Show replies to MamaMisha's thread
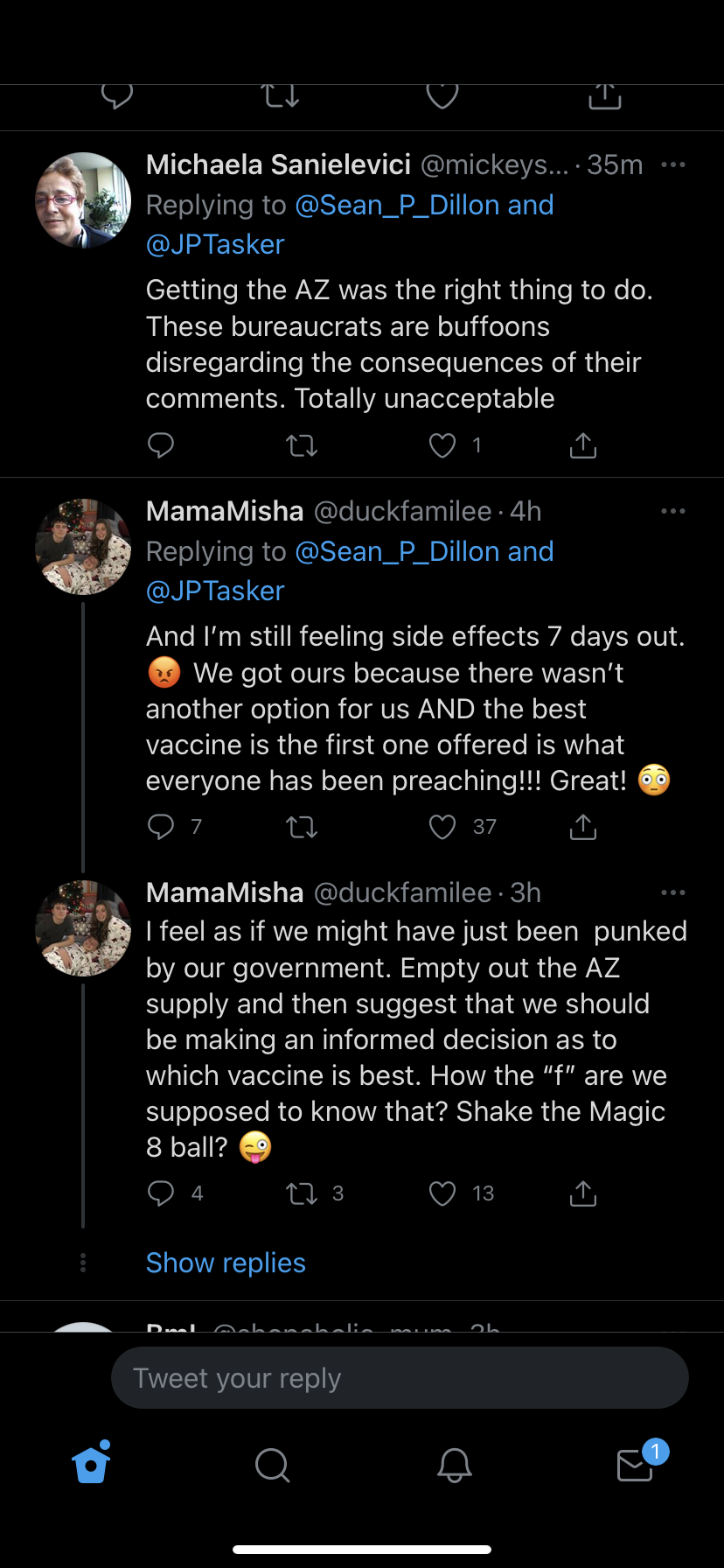Screen dimensions: 724x1568 point(226,1263)
